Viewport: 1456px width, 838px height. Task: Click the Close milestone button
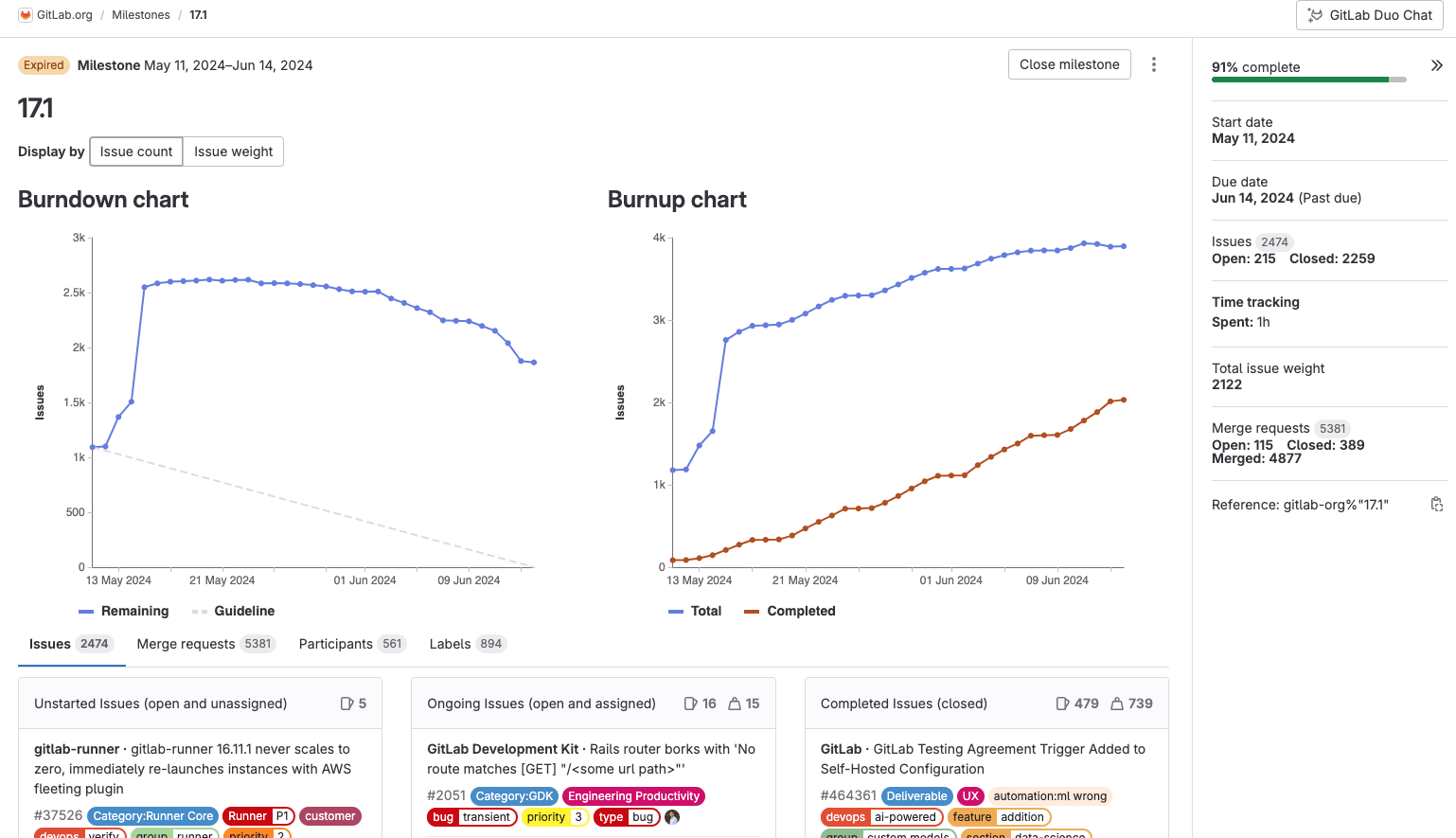tap(1069, 64)
